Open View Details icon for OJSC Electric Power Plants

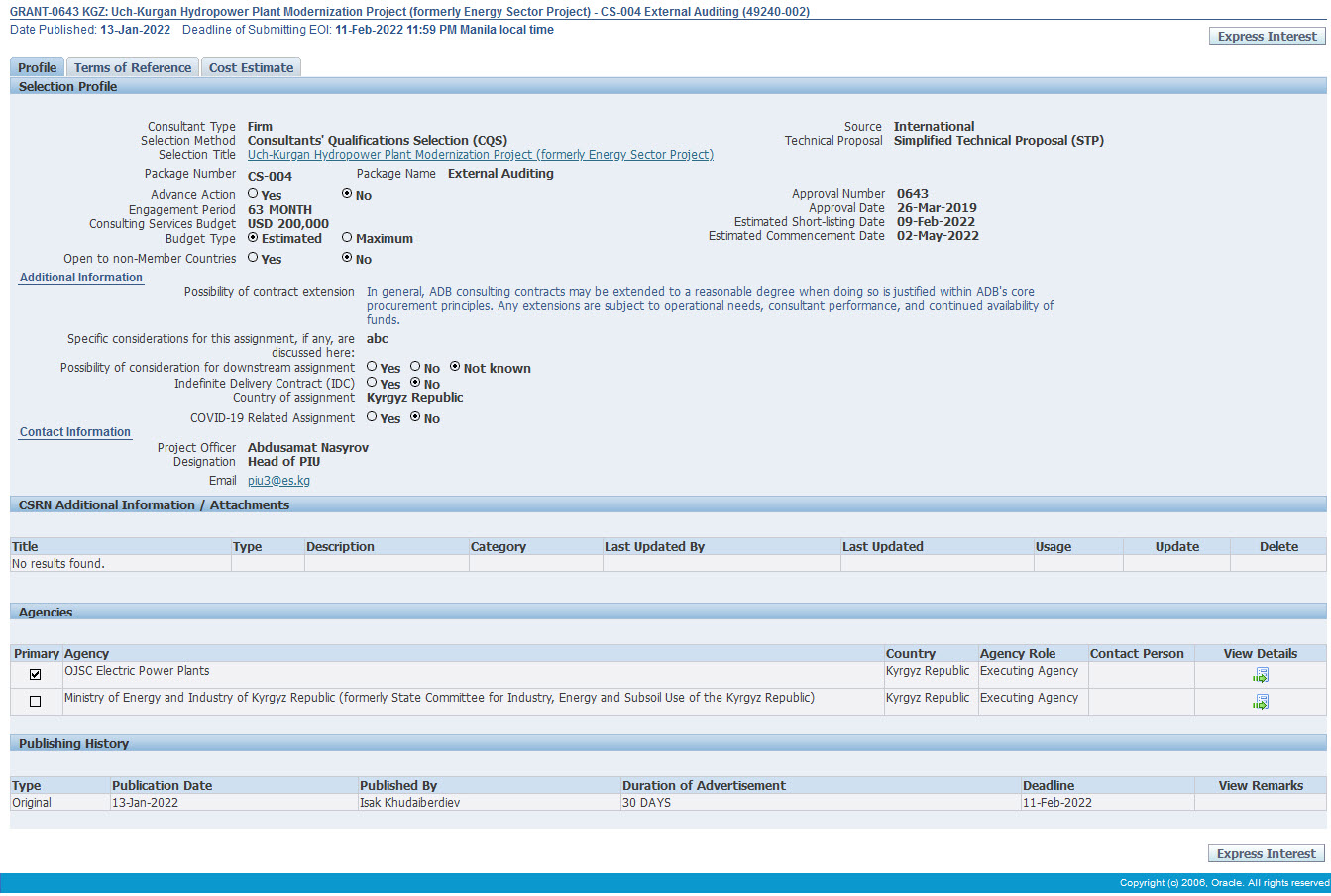click(1260, 675)
